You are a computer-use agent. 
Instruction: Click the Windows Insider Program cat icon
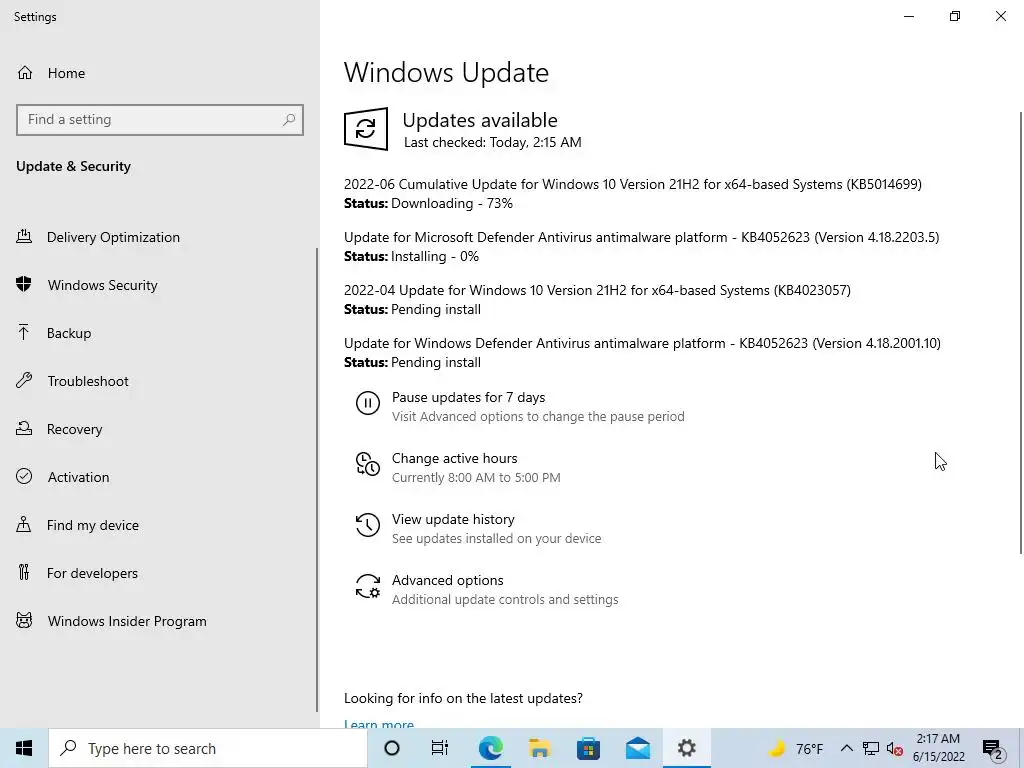[24, 620]
